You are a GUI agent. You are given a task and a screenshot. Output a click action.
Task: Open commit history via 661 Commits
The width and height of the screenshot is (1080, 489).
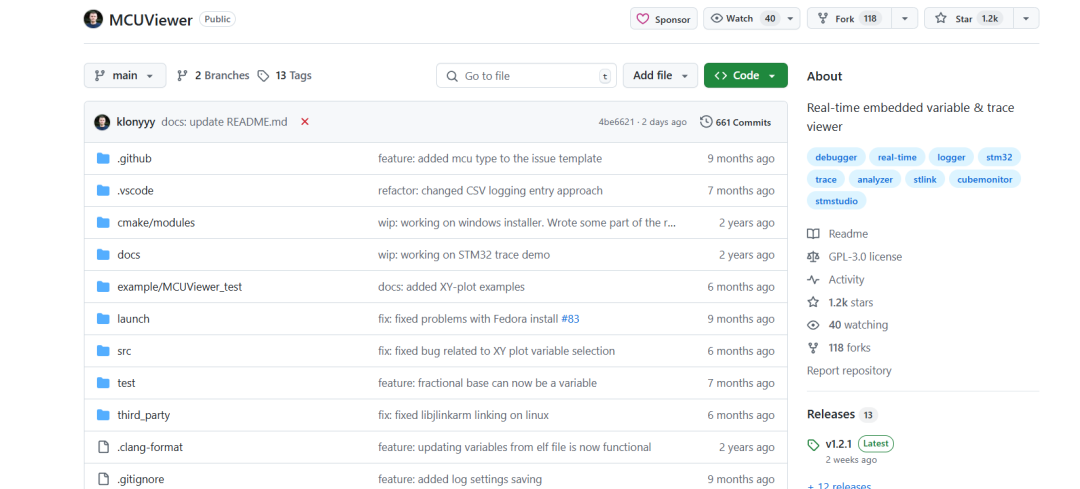pos(736,122)
